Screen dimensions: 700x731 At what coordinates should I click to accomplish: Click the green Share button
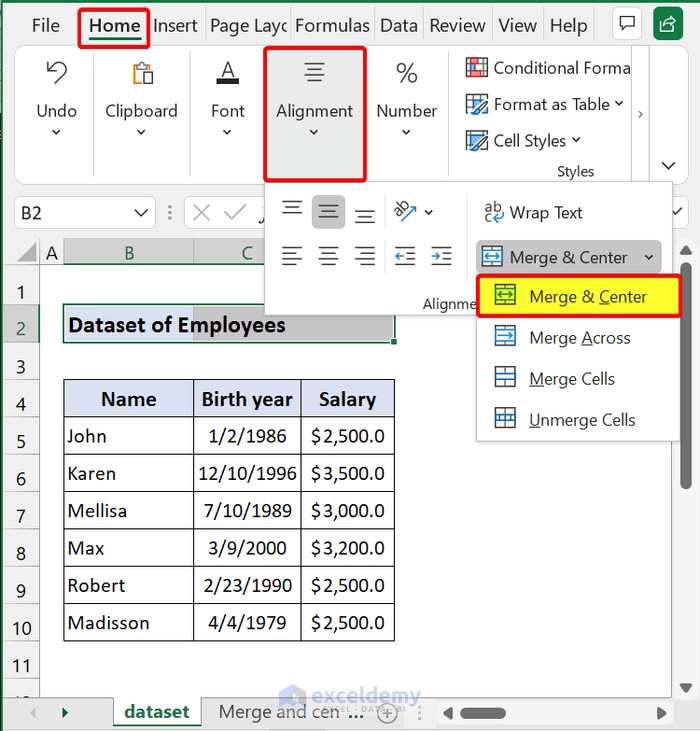(668, 23)
